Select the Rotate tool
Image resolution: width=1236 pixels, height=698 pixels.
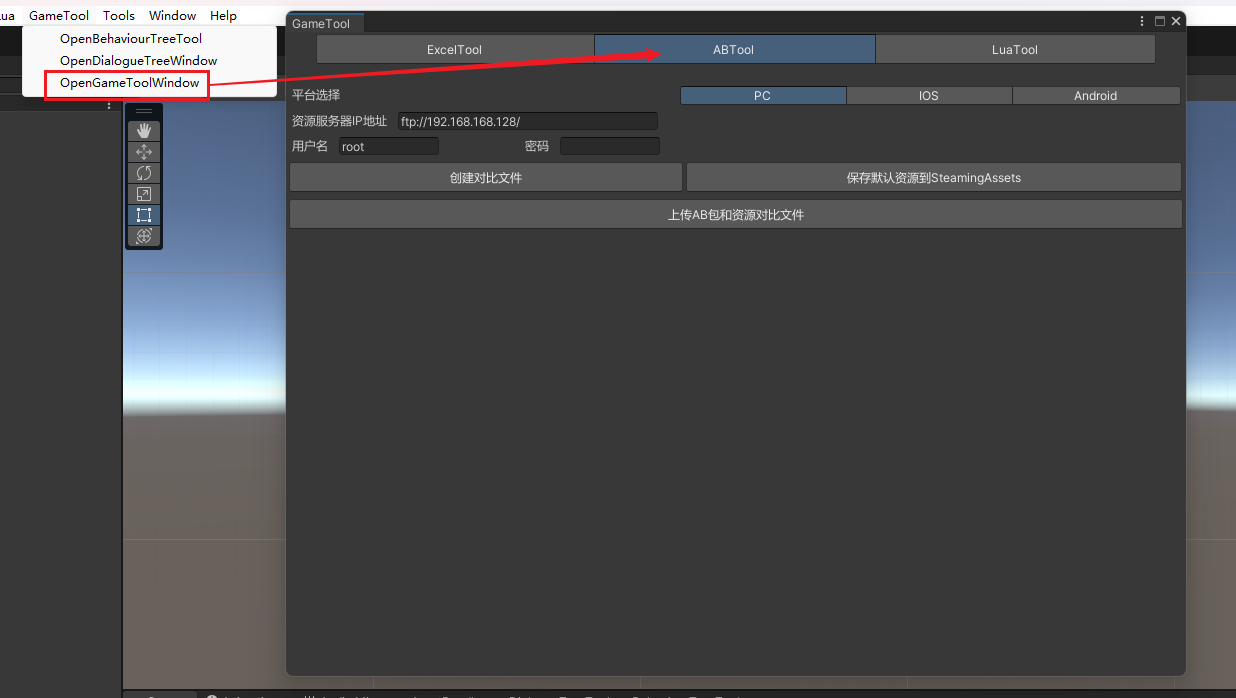tap(143, 172)
